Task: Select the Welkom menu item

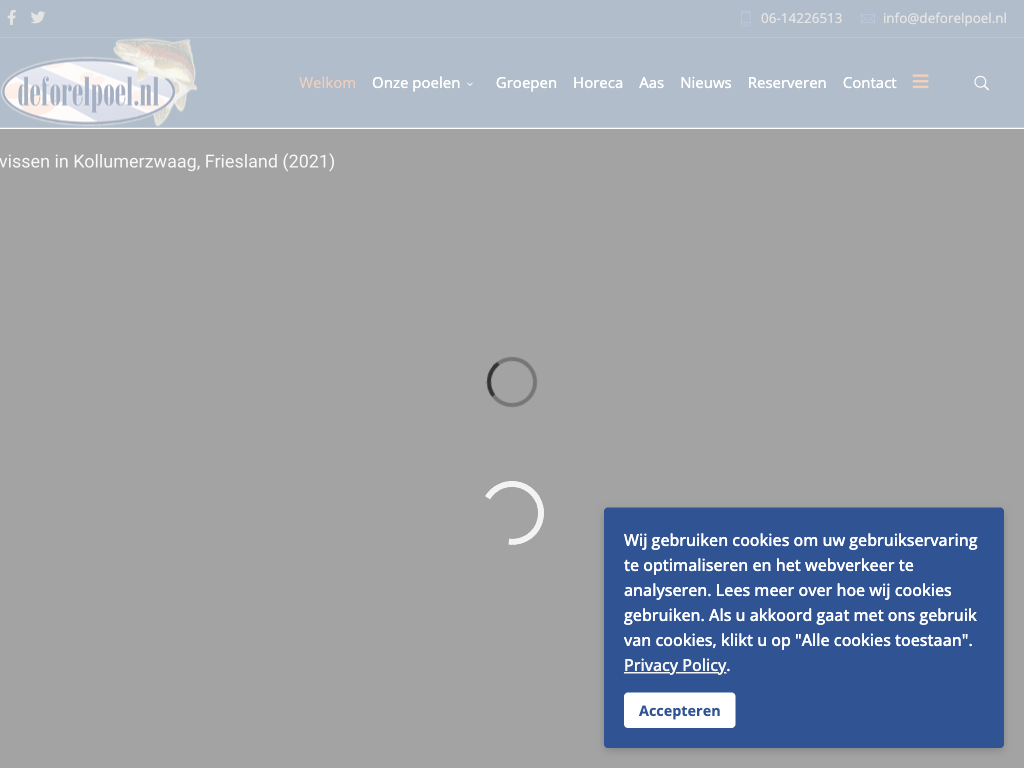Action: (327, 83)
